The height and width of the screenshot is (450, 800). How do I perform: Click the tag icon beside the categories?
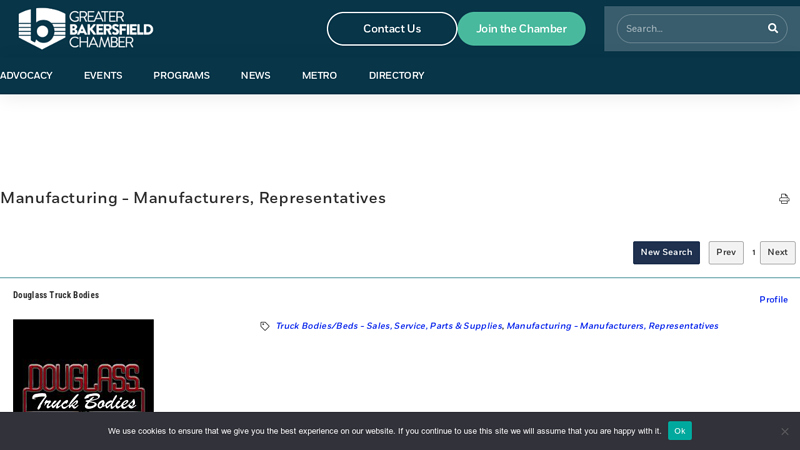265,326
